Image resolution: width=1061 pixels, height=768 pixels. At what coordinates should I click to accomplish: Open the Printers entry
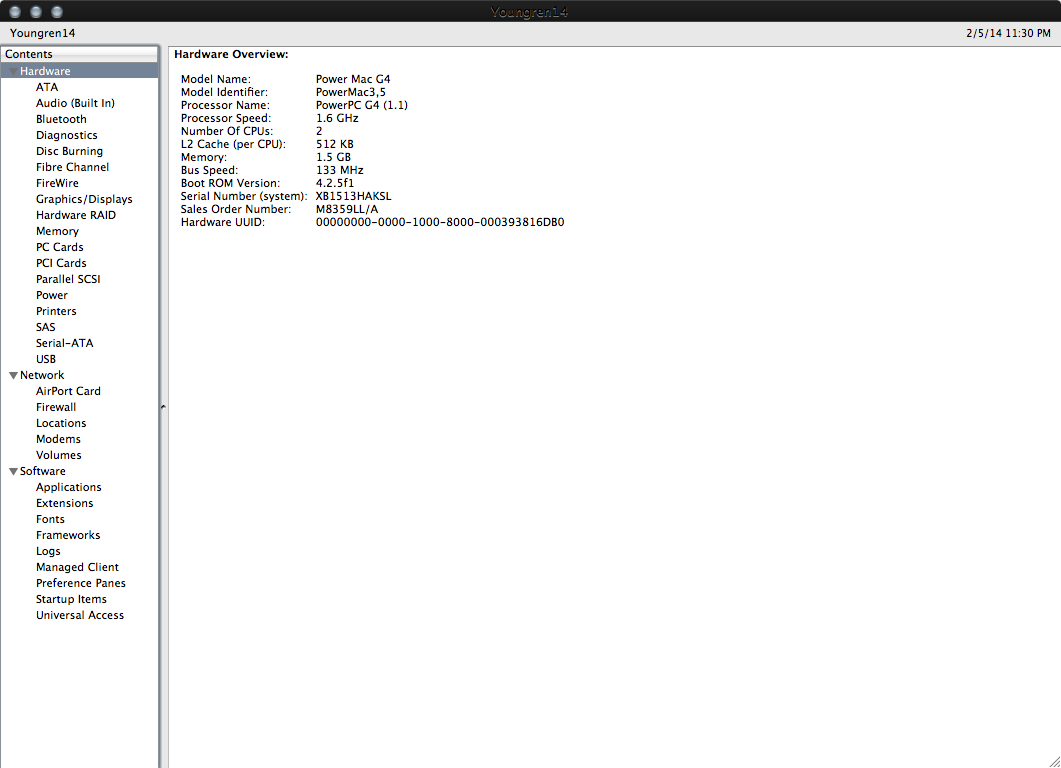click(x=56, y=311)
